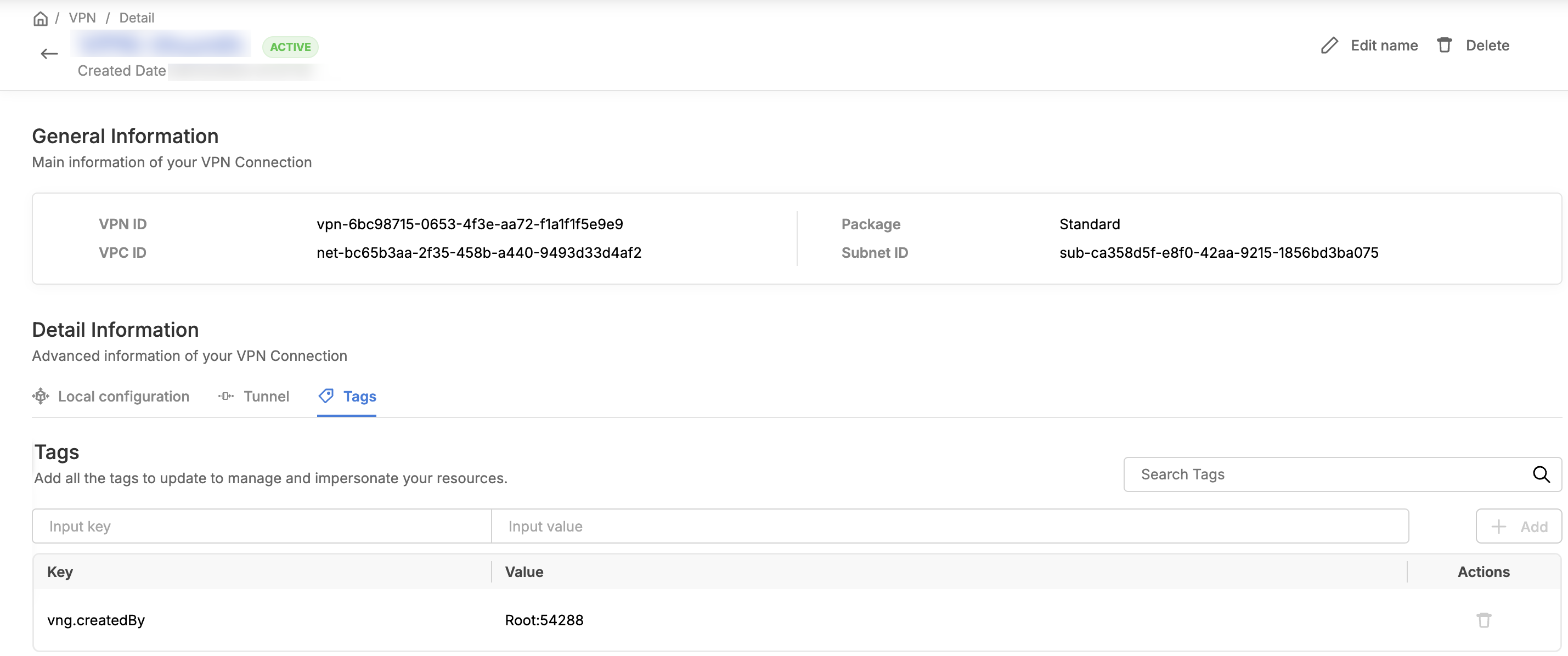The width and height of the screenshot is (1568, 656).
Task: Click the search magnifier icon
Action: (1541, 474)
